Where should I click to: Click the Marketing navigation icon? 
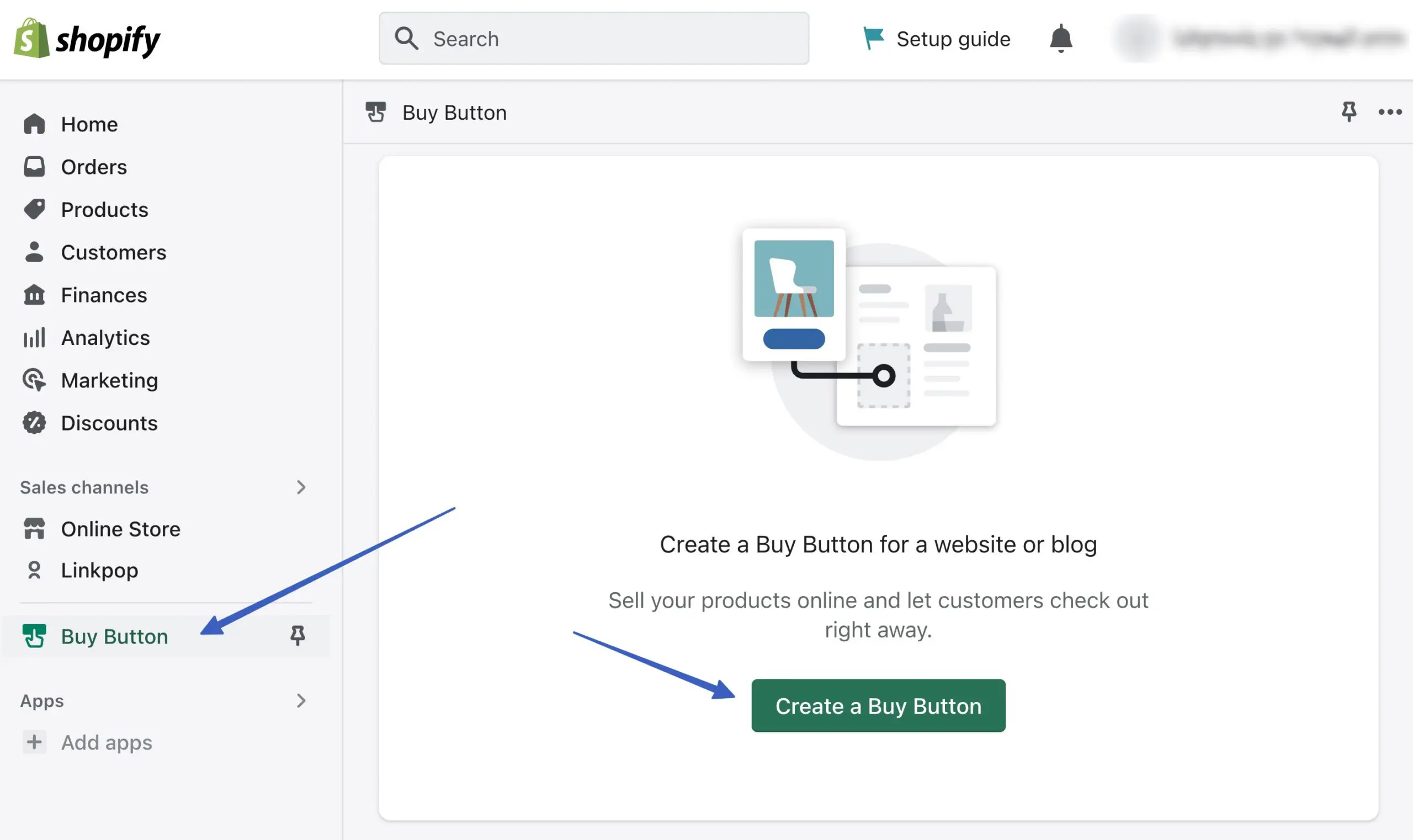35,379
